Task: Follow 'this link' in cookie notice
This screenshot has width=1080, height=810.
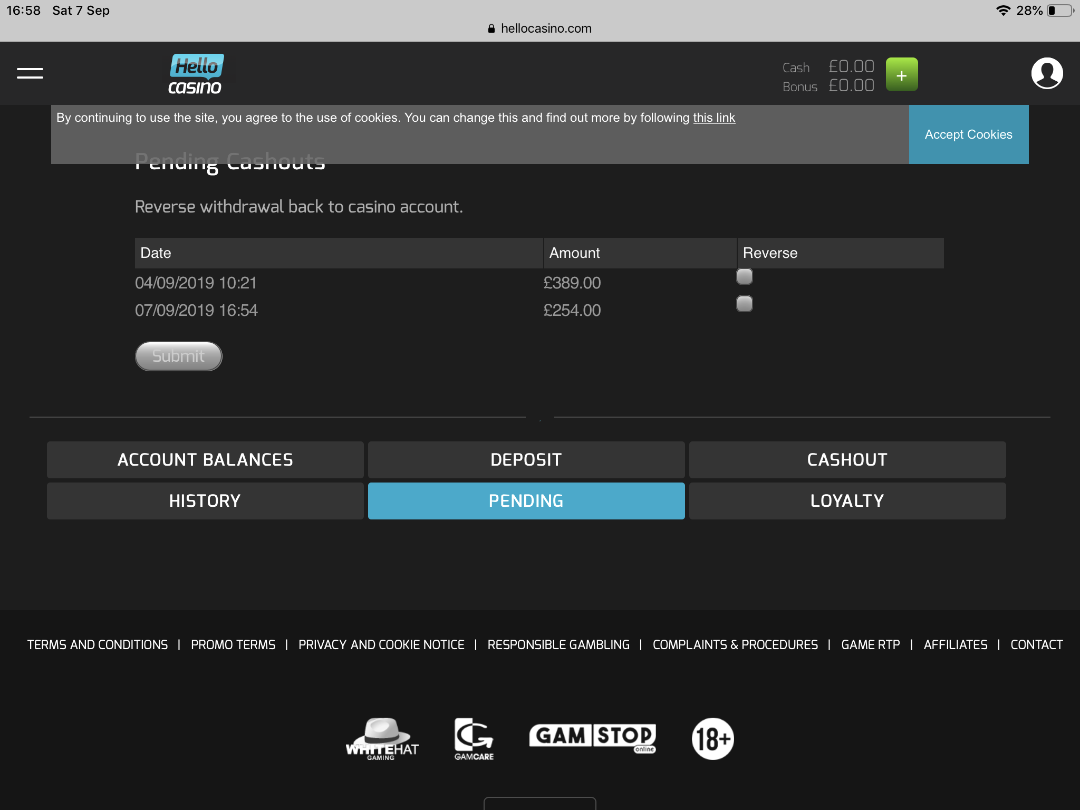Action: click(x=714, y=118)
